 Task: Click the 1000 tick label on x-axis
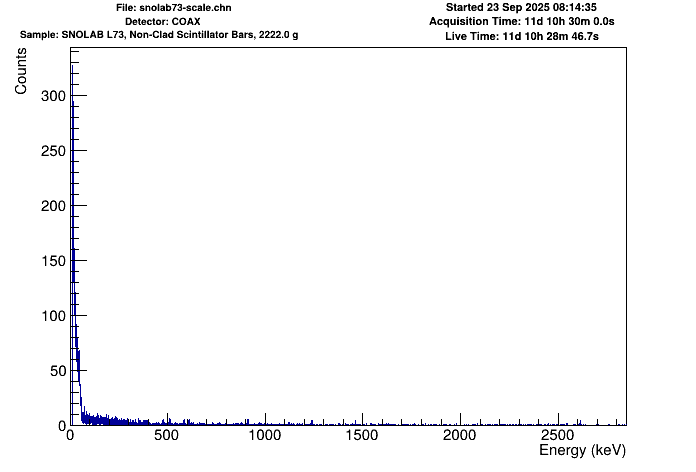tap(263, 437)
